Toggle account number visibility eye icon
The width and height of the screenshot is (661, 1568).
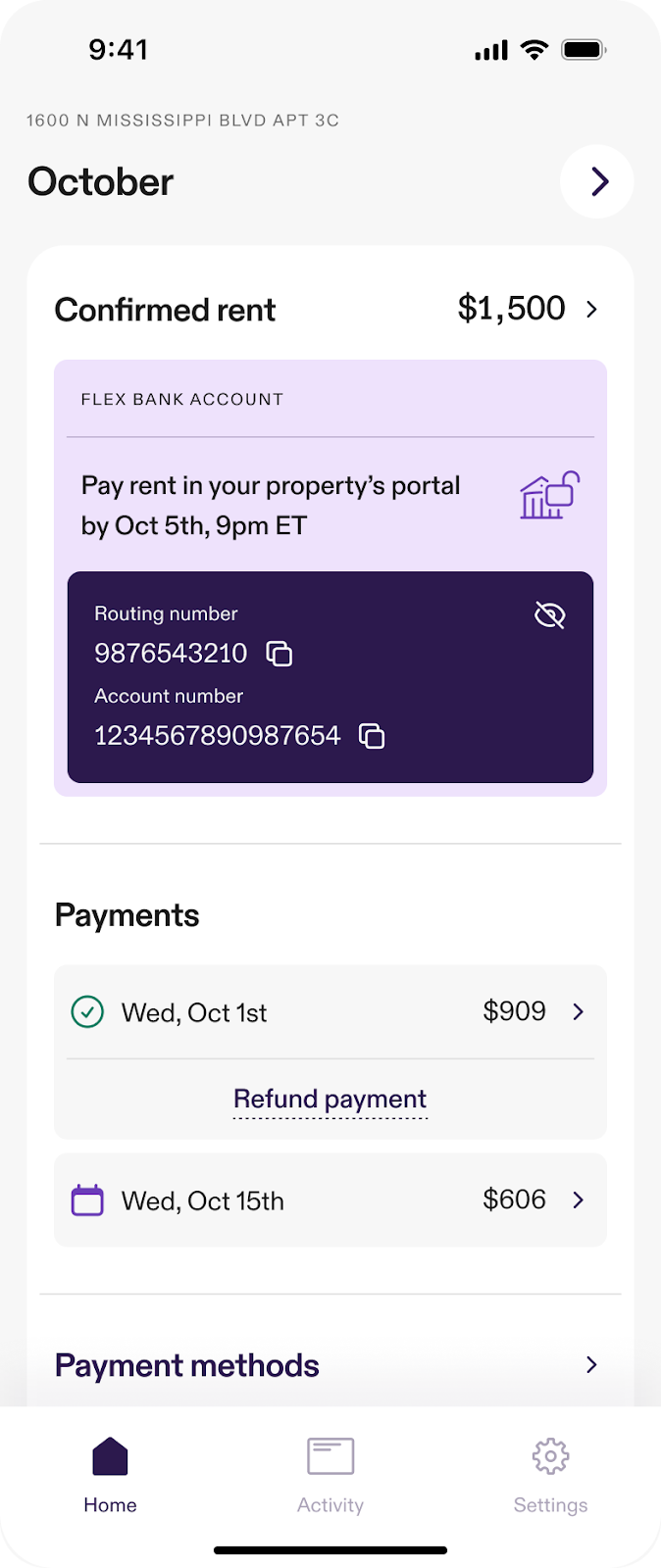point(549,615)
